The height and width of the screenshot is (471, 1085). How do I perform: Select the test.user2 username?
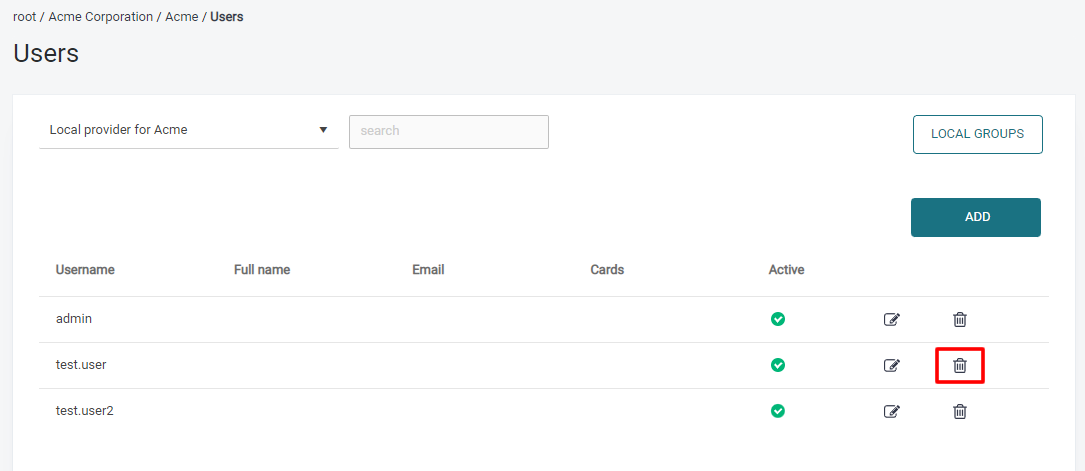85,411
